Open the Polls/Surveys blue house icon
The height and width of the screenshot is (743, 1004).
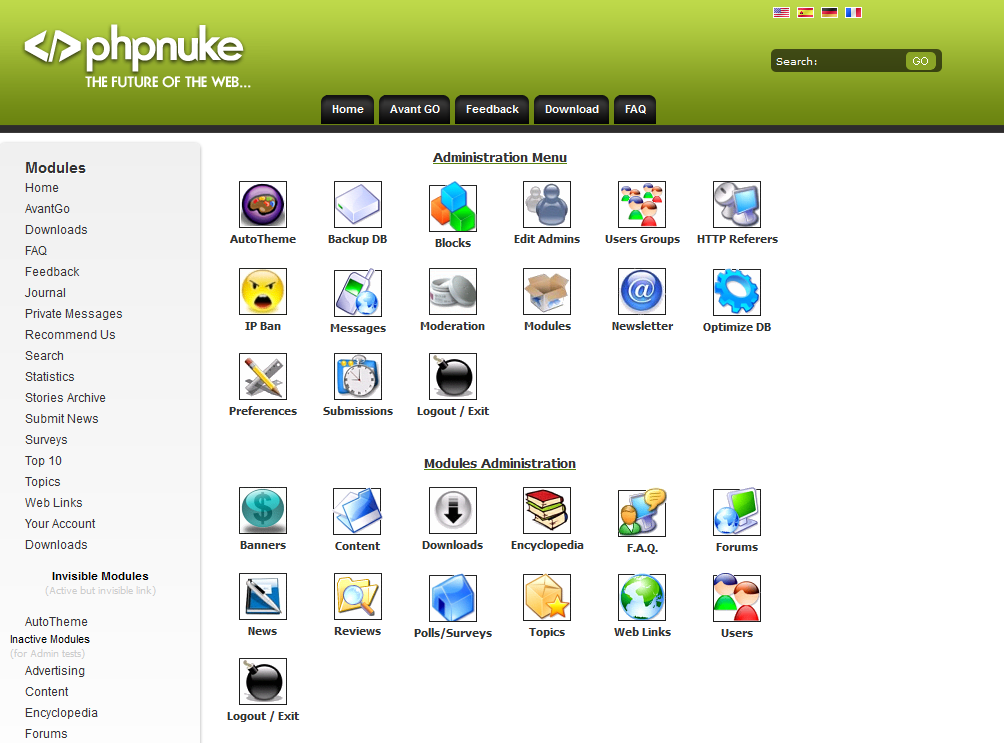point(453,598)
